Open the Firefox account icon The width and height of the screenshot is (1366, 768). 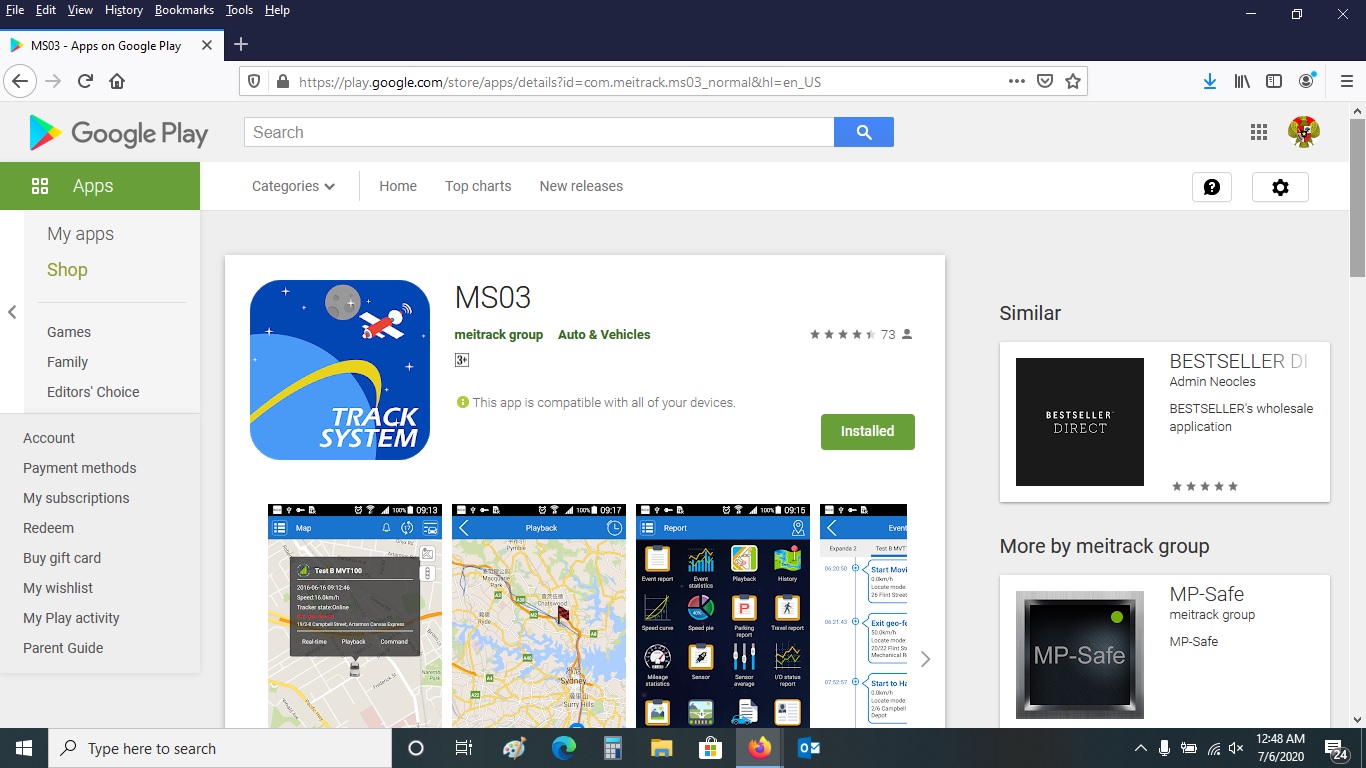tap(1307, 81)
